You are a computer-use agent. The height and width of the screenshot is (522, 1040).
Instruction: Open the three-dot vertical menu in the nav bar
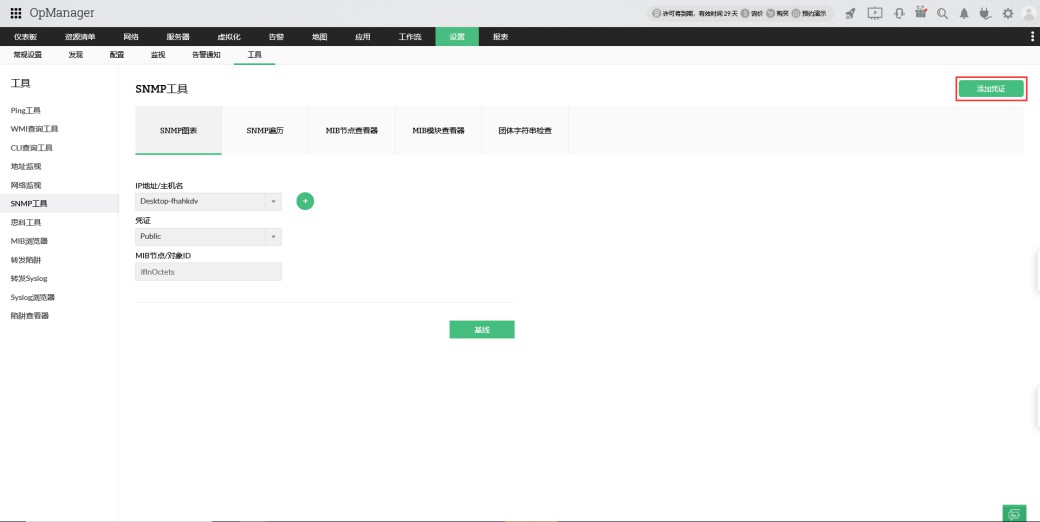coord(1032,36)
